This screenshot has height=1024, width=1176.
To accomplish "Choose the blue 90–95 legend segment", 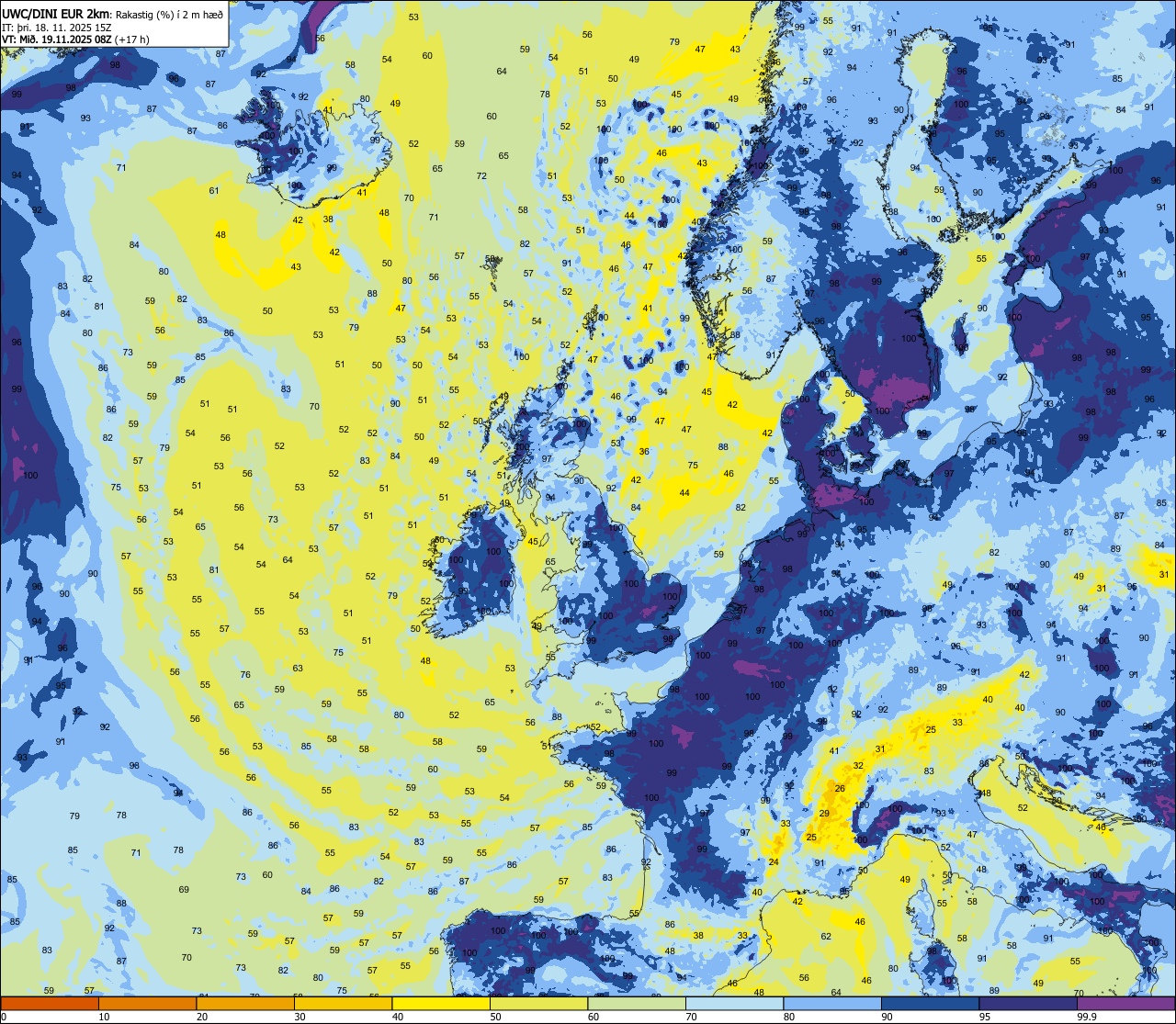I will coord(930,1003).
